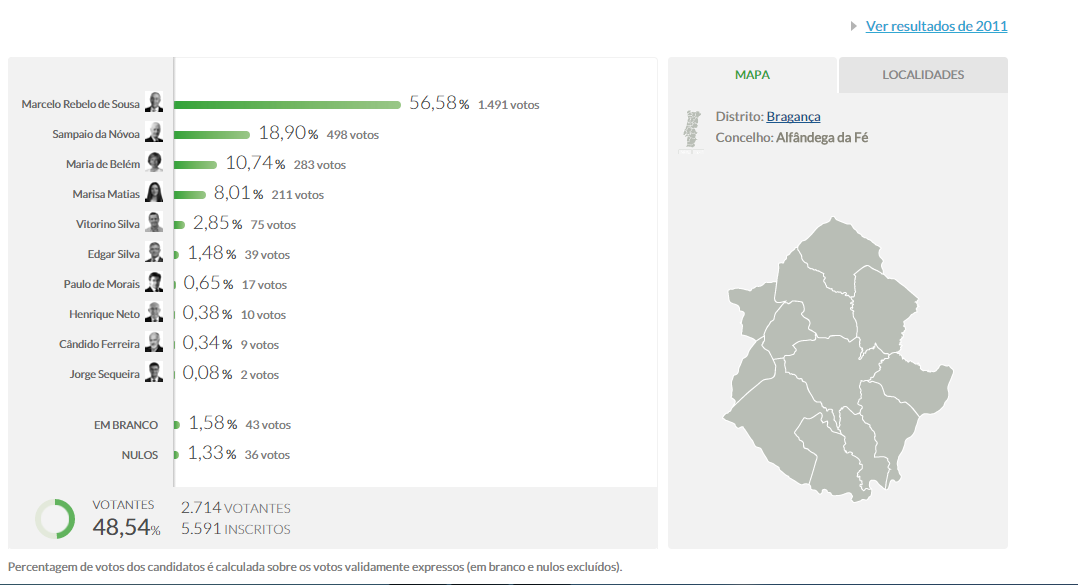Click Maria de Belém's portrait photo

click(x=154, y=163)
